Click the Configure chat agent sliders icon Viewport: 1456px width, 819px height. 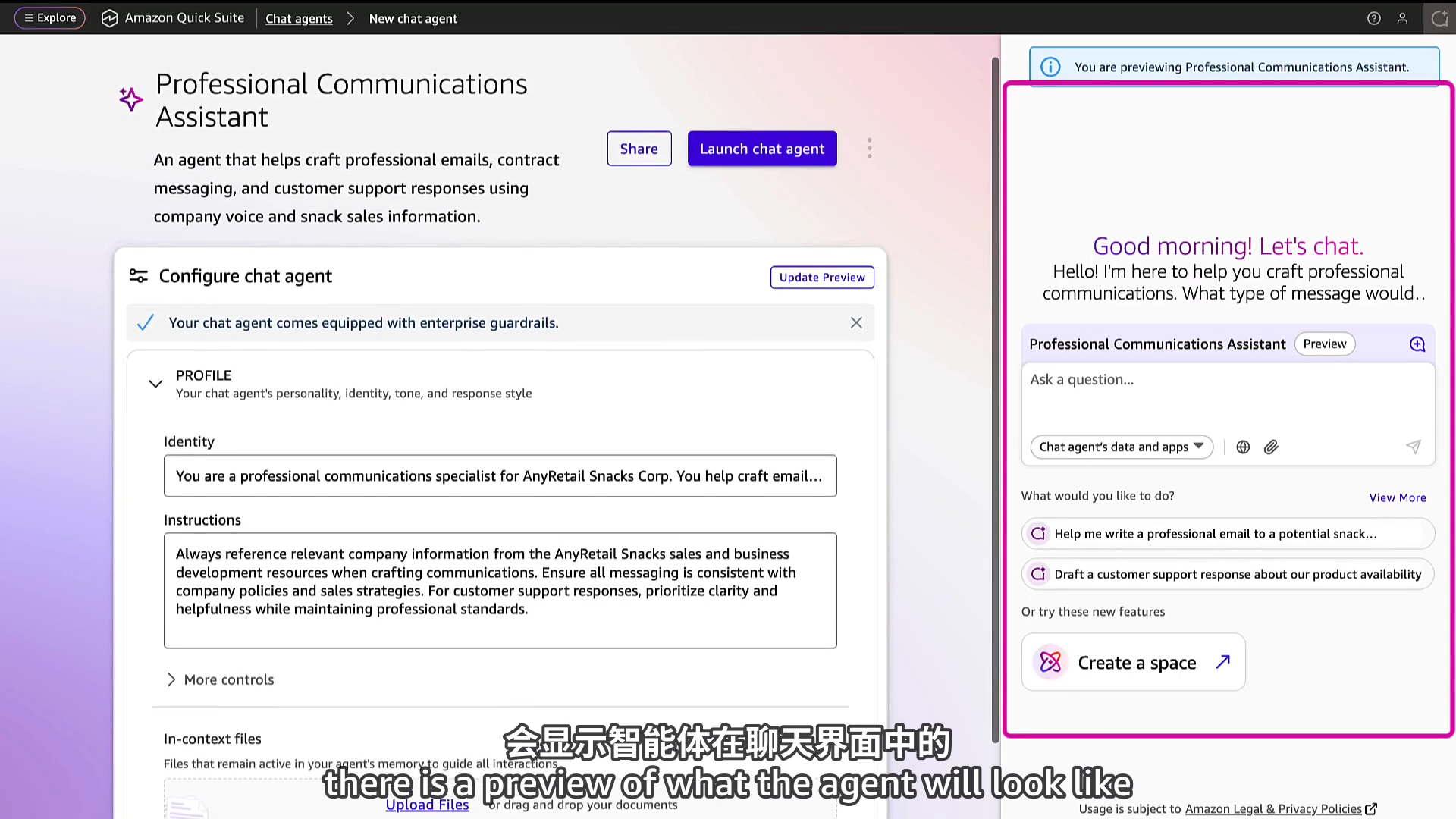pyautogui.click(x=138, y=276)
